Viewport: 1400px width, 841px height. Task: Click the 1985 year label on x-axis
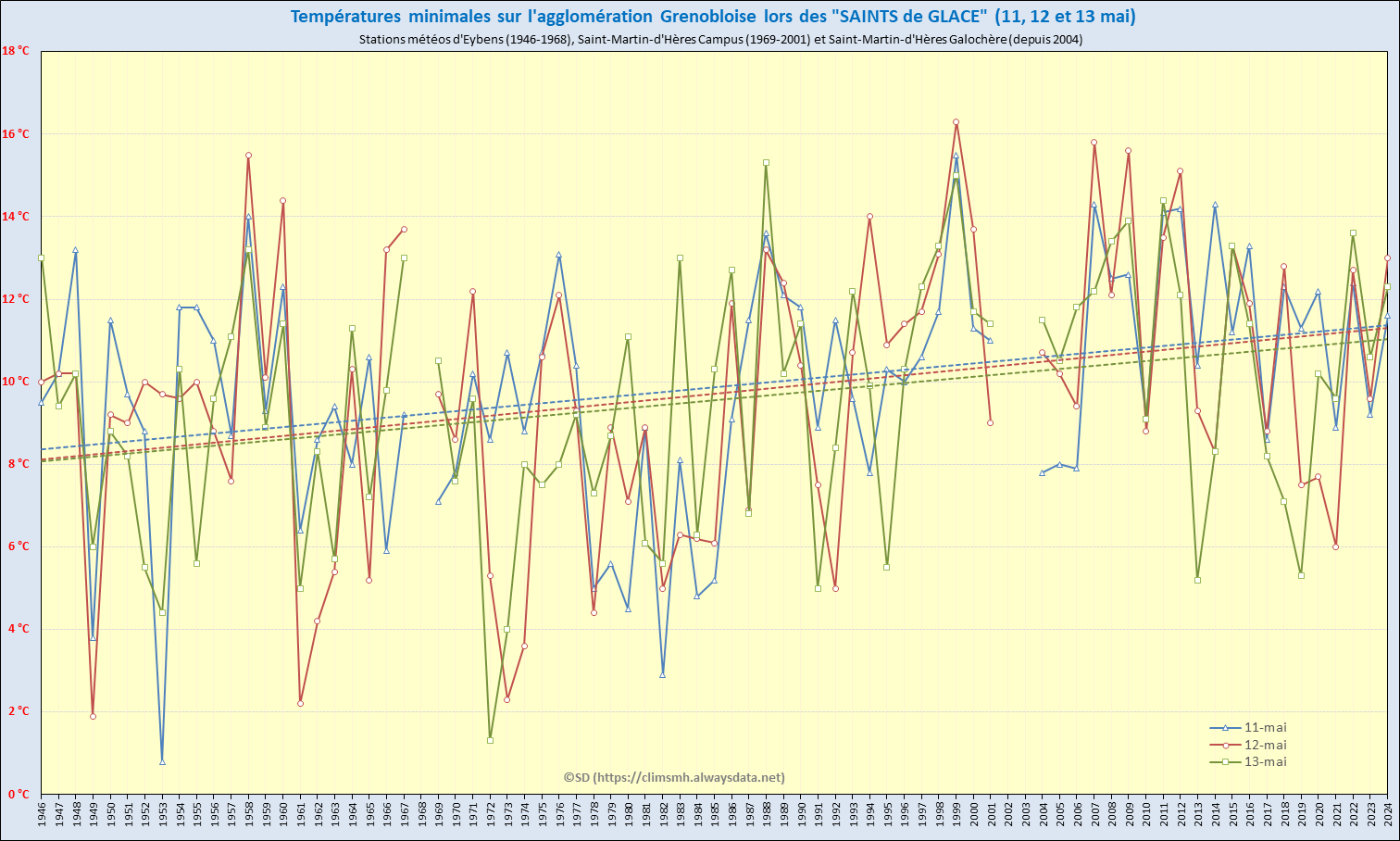point(714,814)
